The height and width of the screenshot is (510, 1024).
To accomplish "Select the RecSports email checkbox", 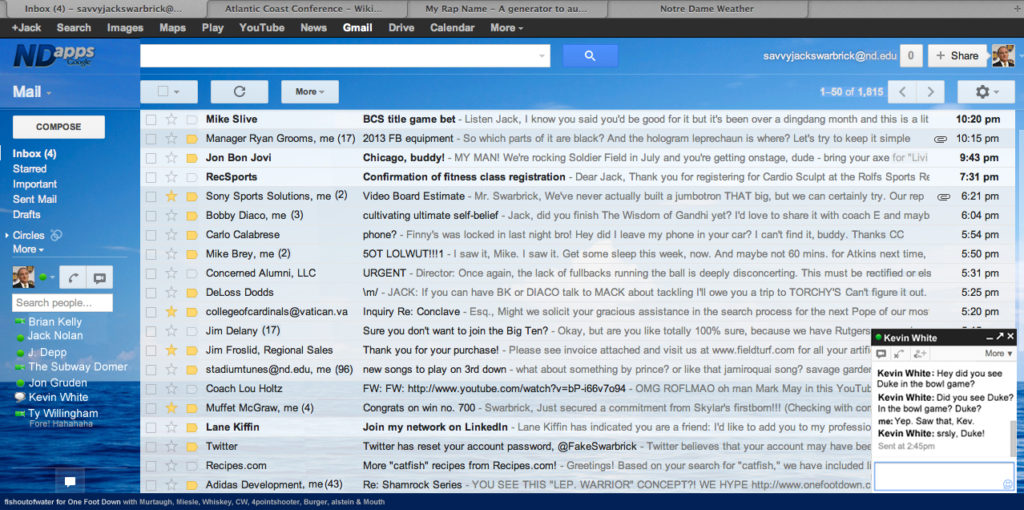I will 151,177.
